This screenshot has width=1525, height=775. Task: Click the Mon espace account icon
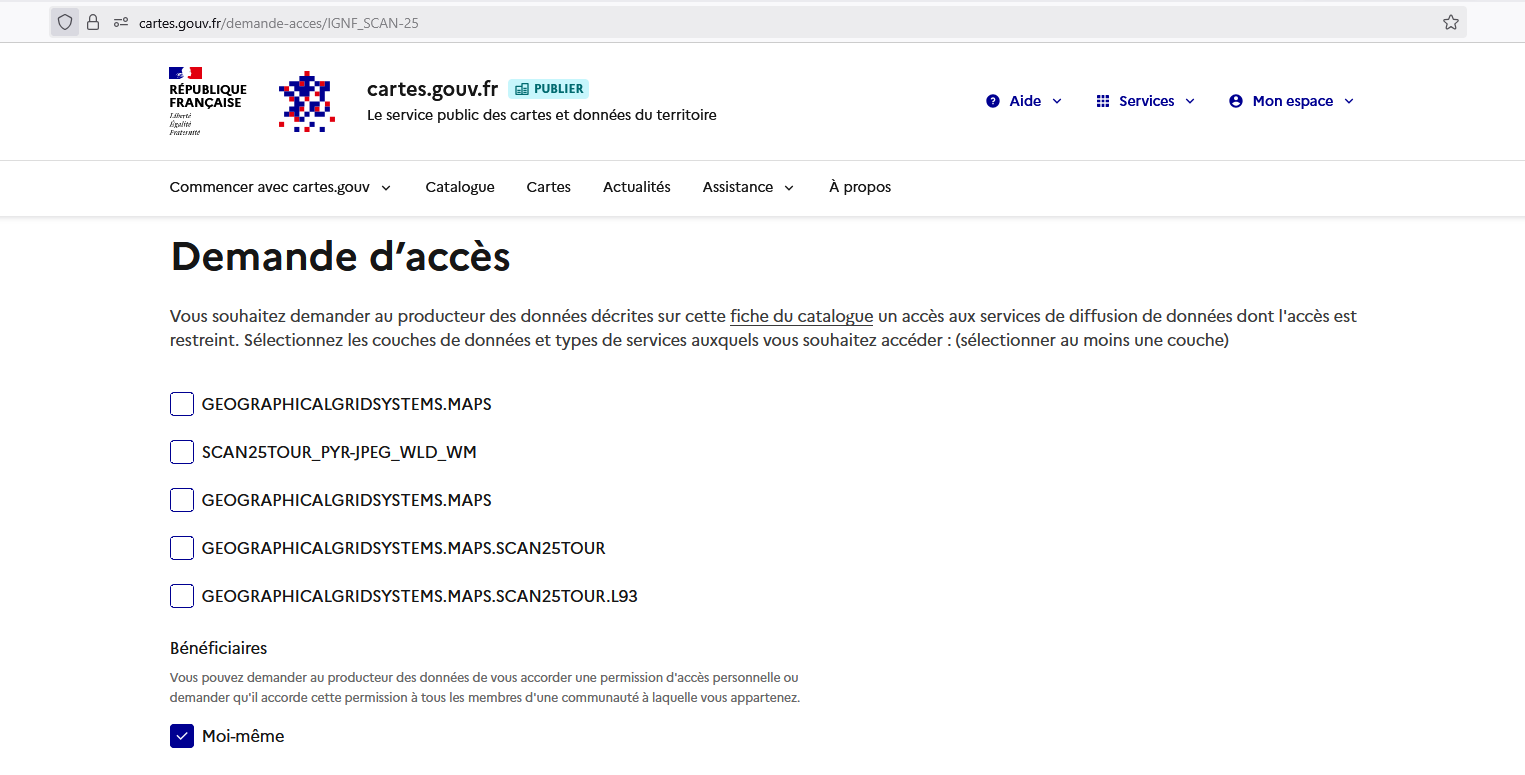(x=1235, y=100)
